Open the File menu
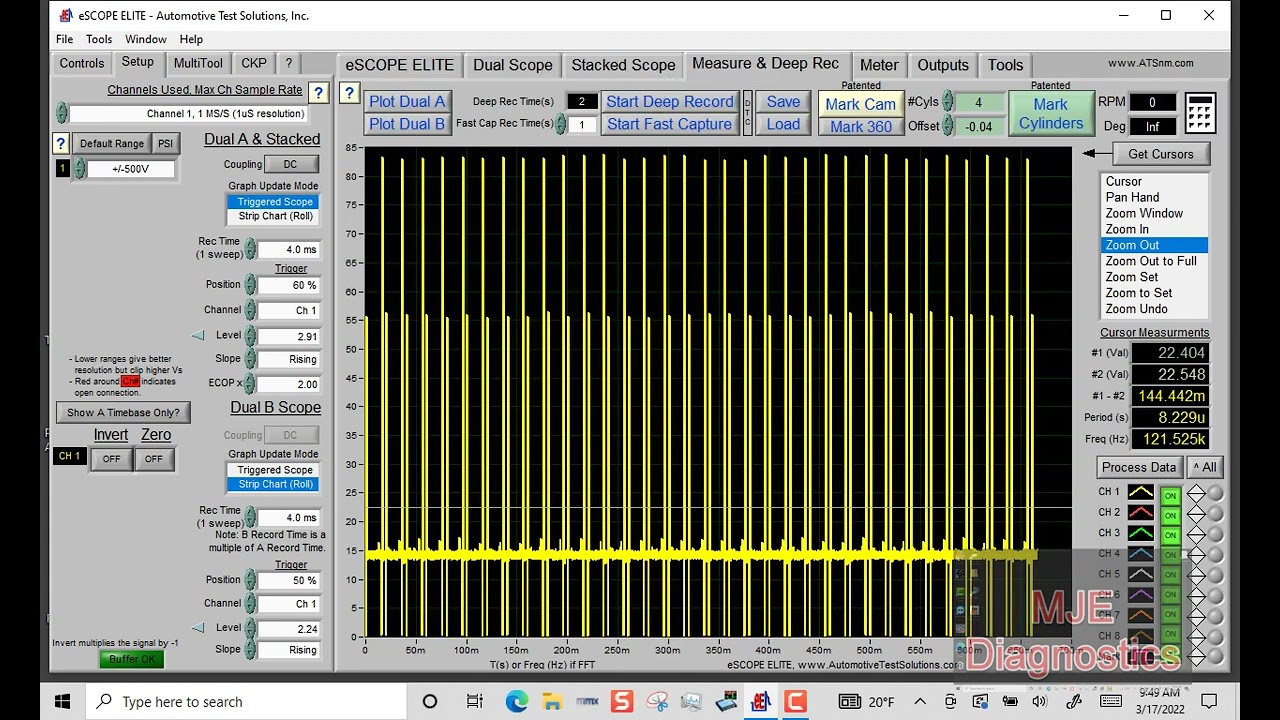The width and height of the screenshot is (1280, 720). coord(64,39)
